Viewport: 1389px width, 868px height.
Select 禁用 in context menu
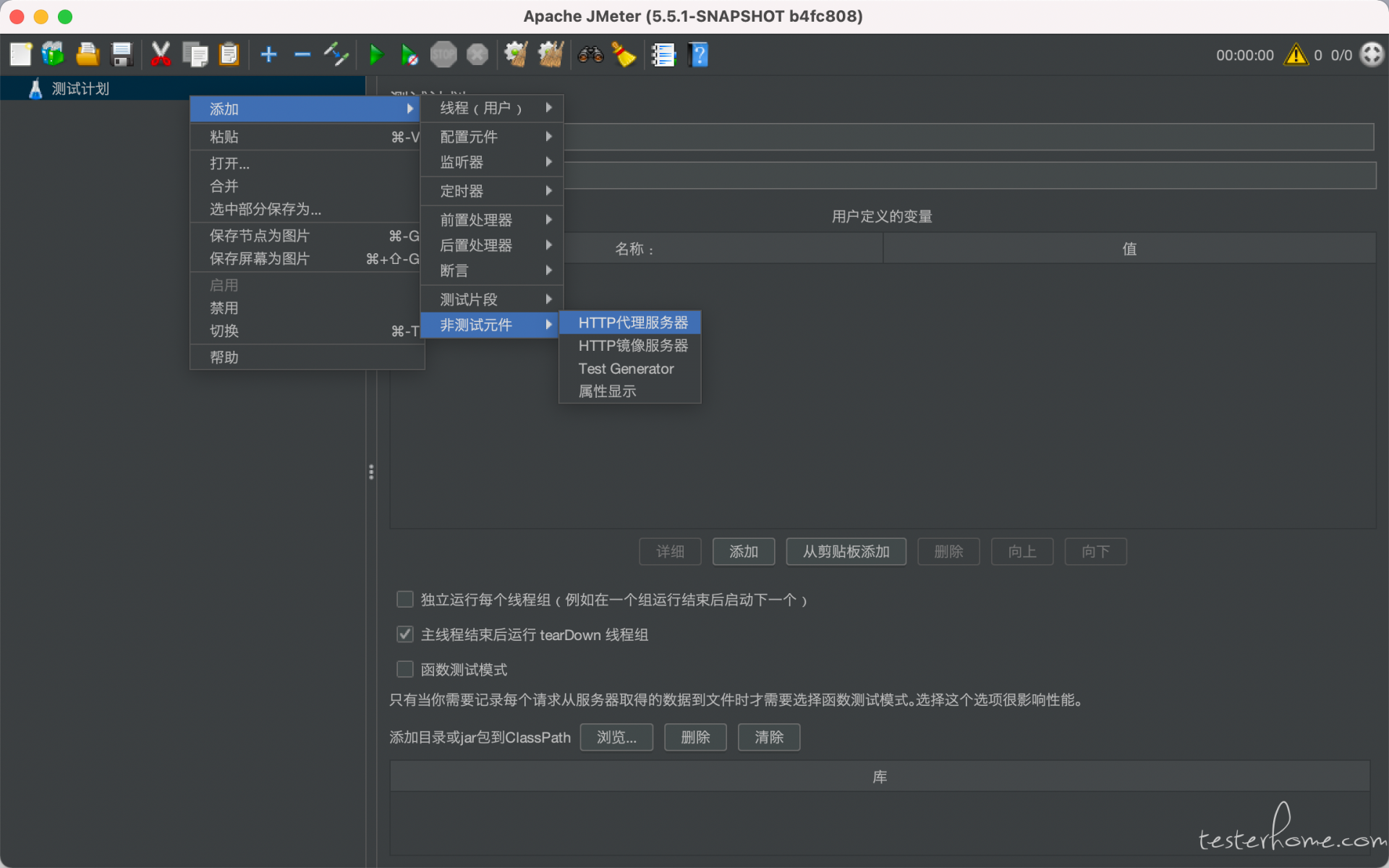coord(306,308)
